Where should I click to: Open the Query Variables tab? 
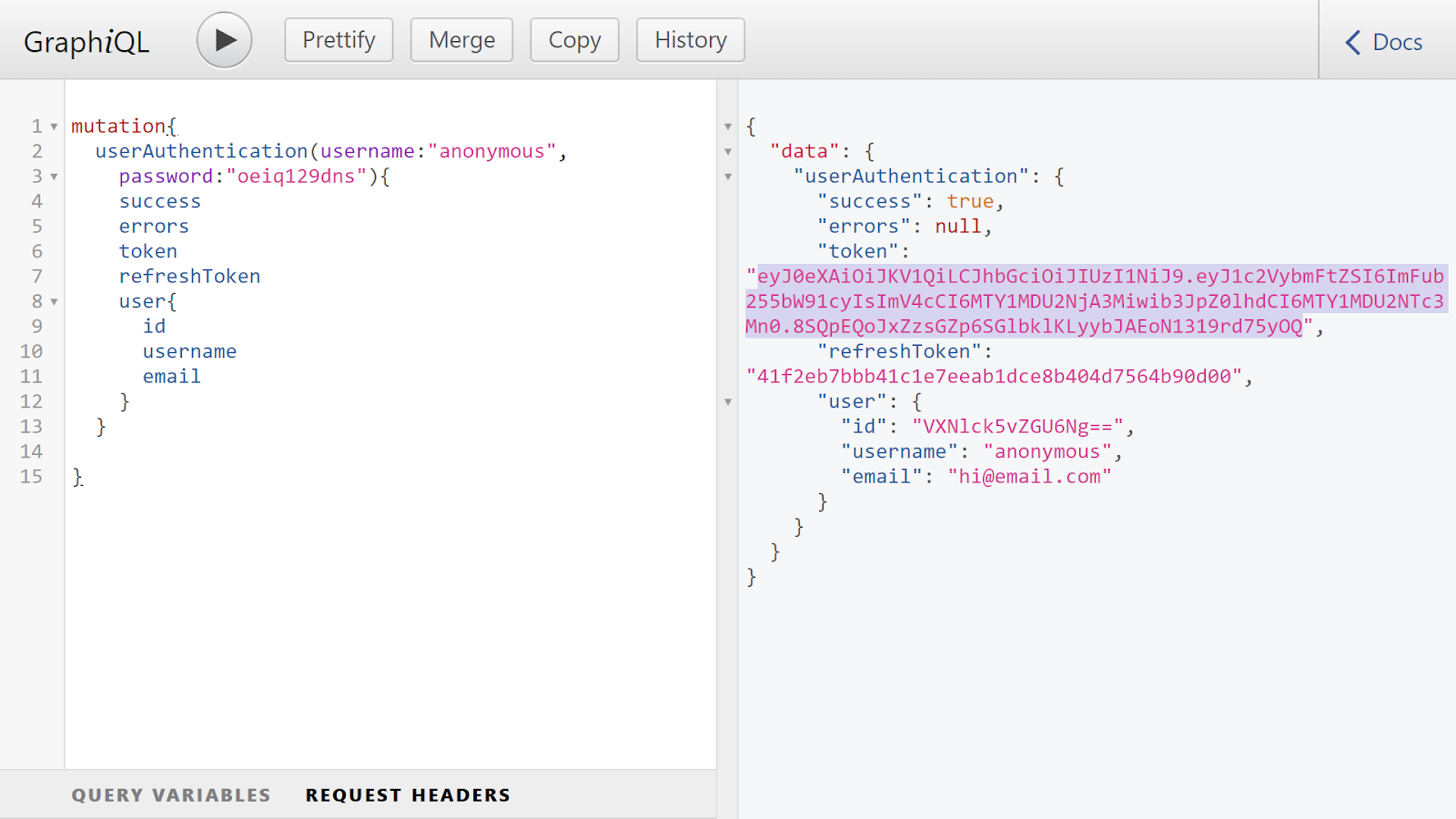pyautogui.click(x=171, y=795)
